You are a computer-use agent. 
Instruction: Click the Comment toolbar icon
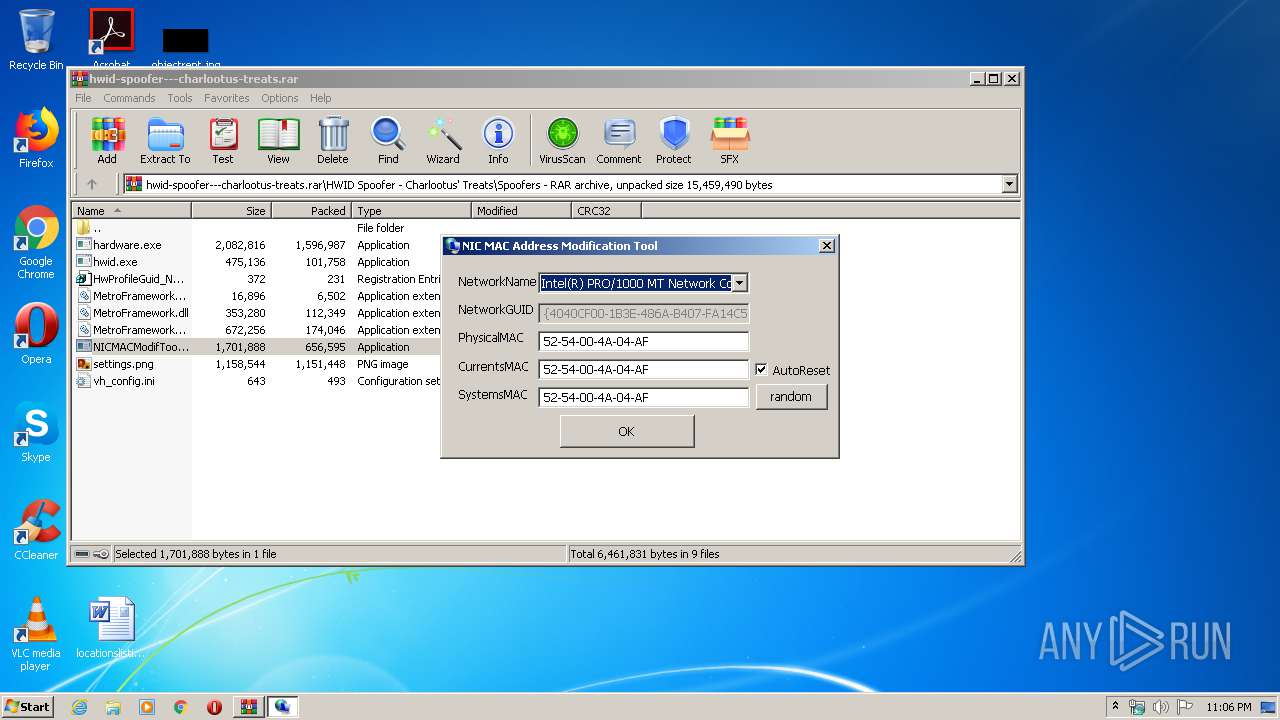619,140
